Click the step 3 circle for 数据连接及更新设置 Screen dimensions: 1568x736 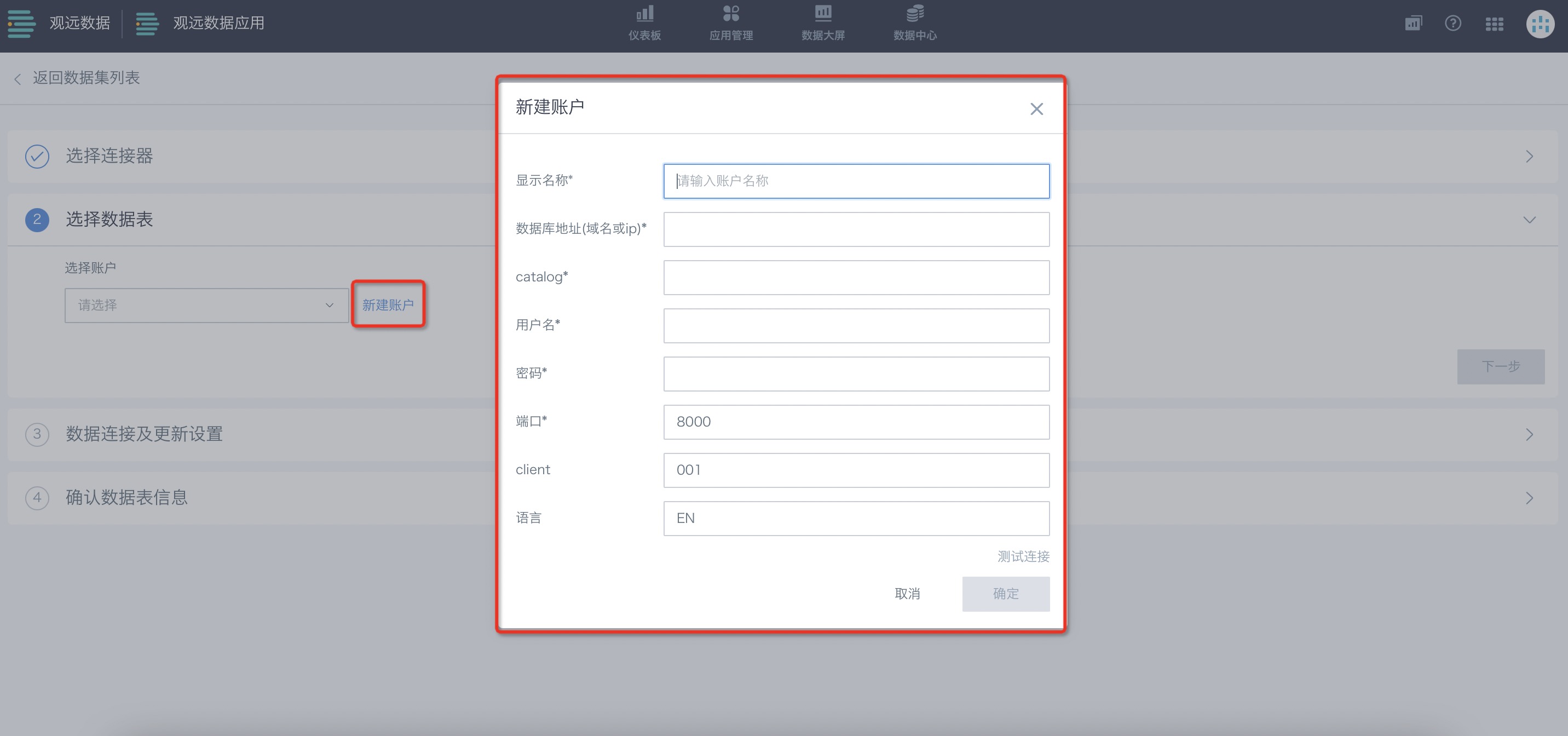37,434
